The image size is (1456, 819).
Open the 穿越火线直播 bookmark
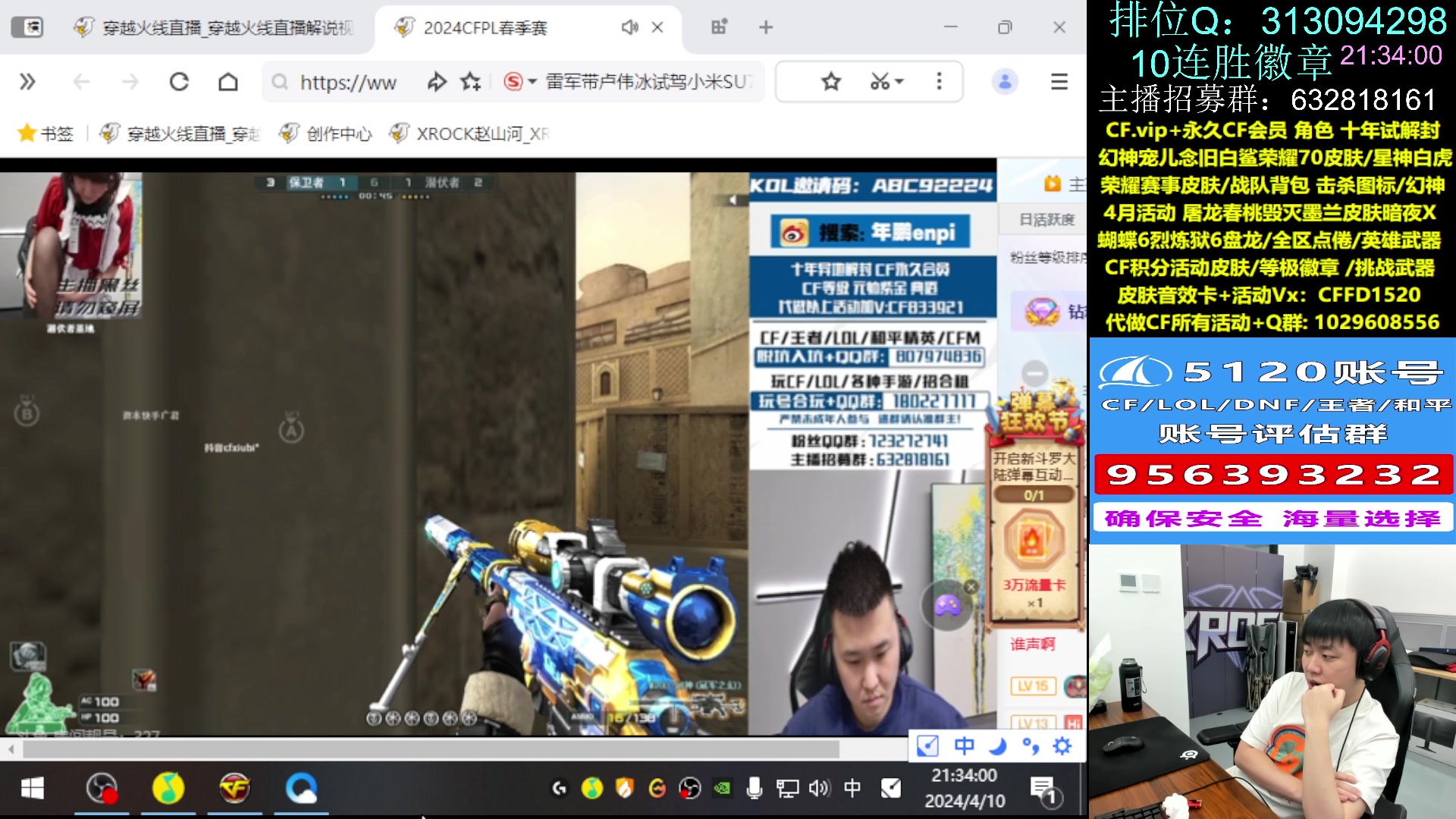tap(180, 134)
